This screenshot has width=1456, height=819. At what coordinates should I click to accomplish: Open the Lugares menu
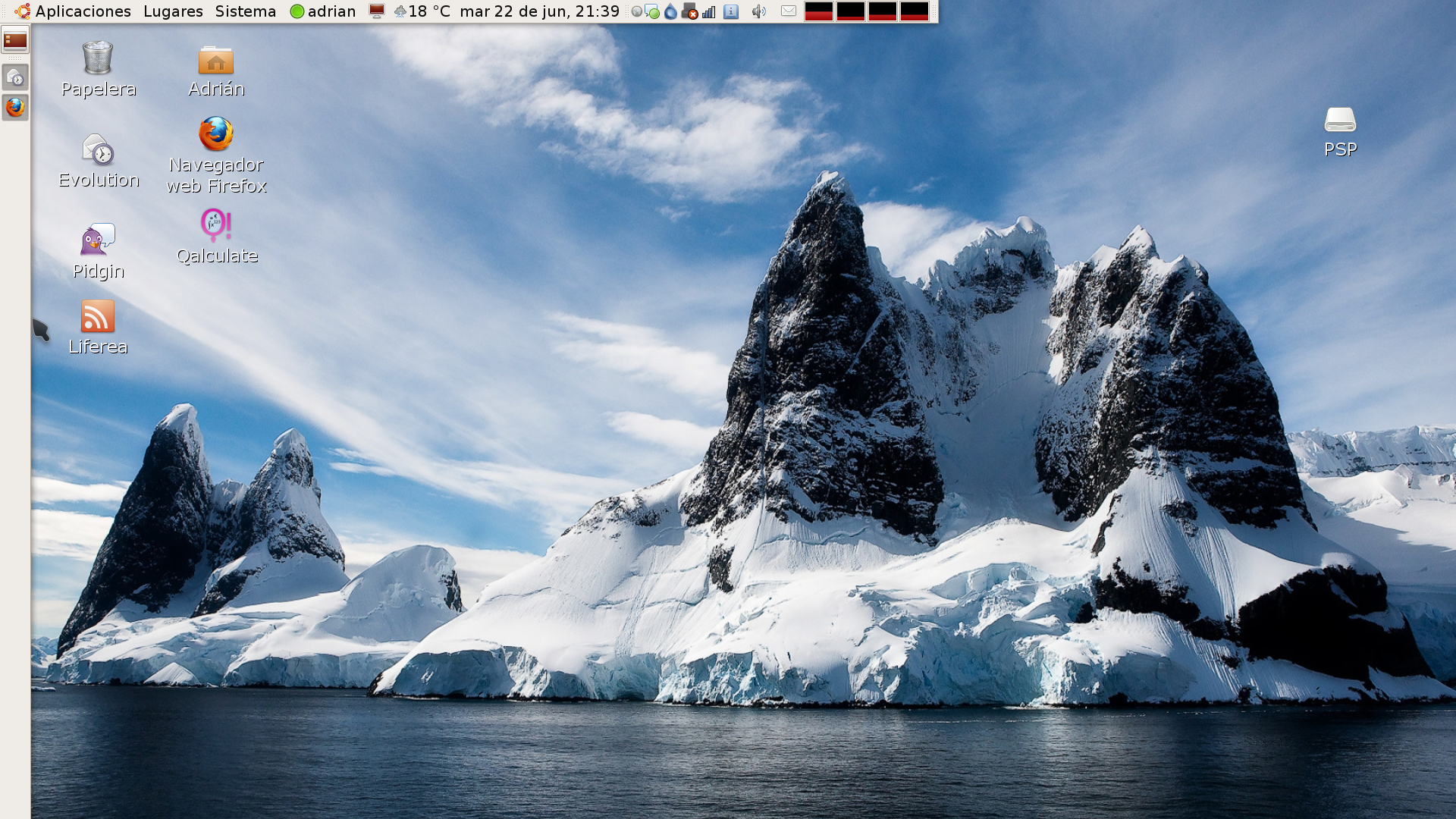(173, 11)
